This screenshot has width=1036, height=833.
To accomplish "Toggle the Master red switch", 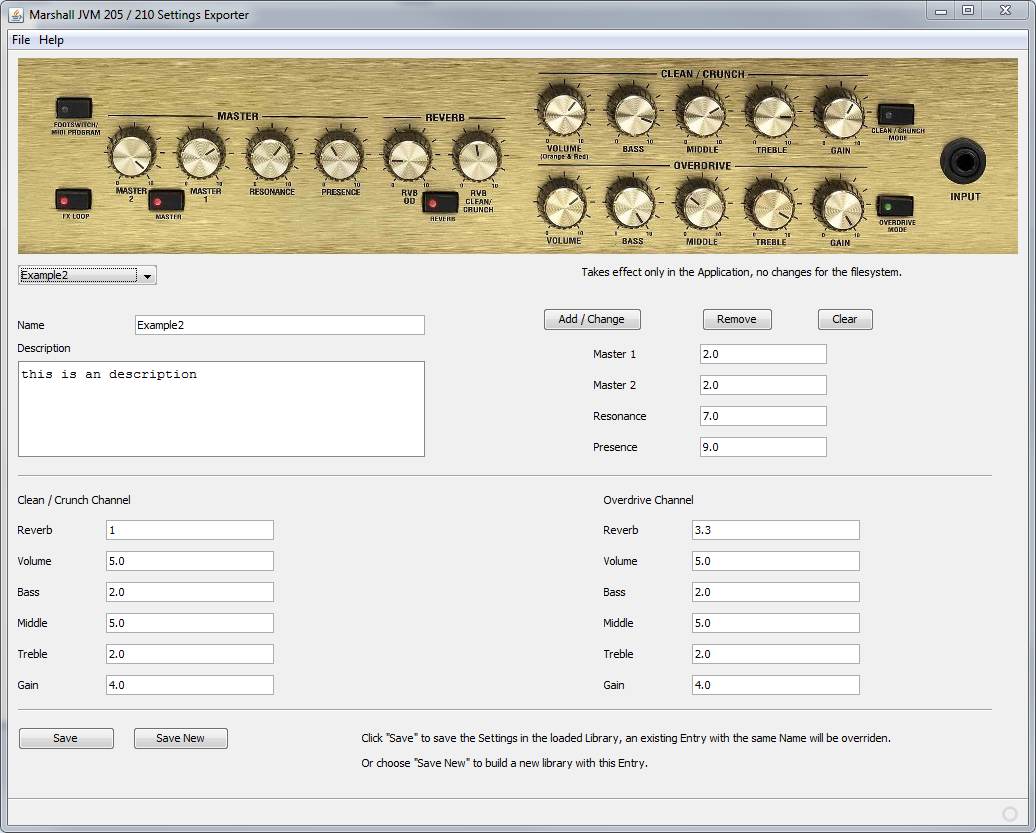I will click(x=166, y=201).
